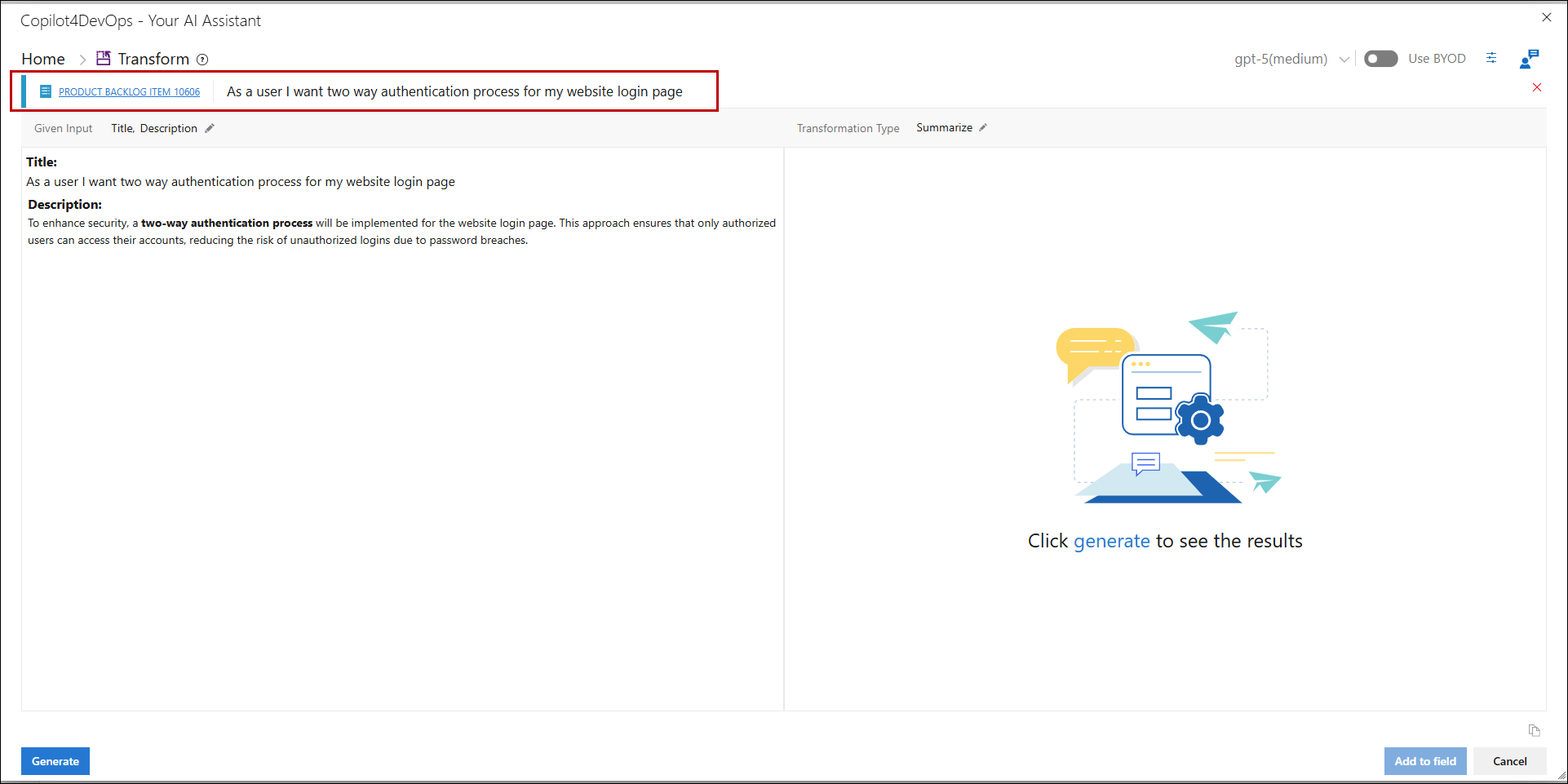Open the user feedback chat icon
Image resolution: width=1568 pixels, height=784 pixels.
[1529, 59]
